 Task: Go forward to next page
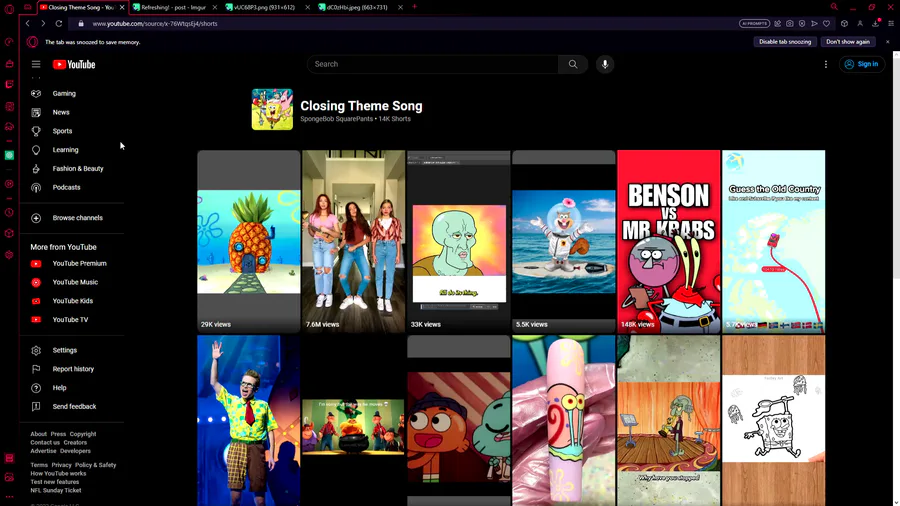43,24
